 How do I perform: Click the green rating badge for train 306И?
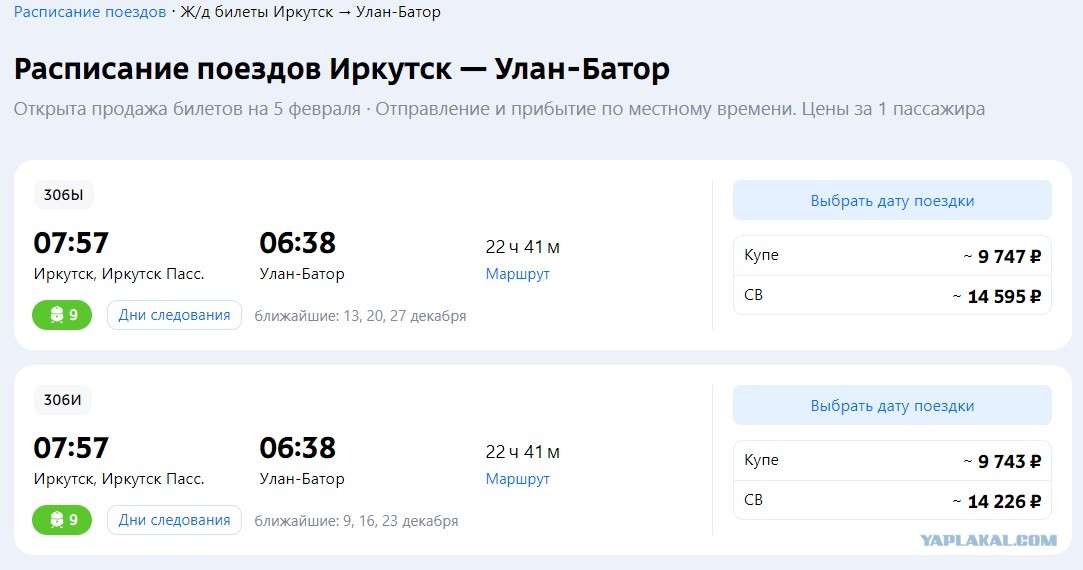coord(62,520)
